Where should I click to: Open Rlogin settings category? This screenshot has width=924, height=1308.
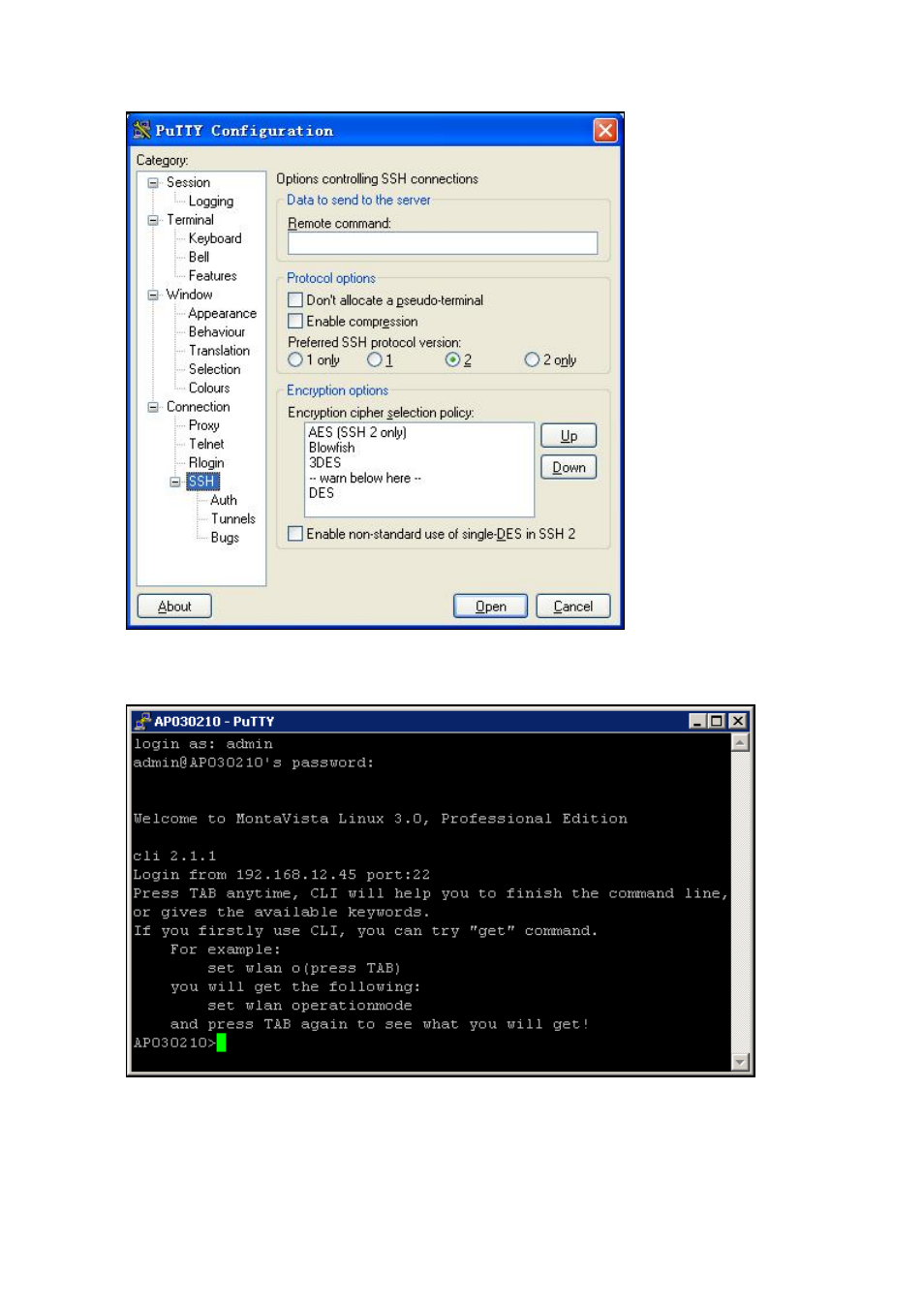click(206, 463)
